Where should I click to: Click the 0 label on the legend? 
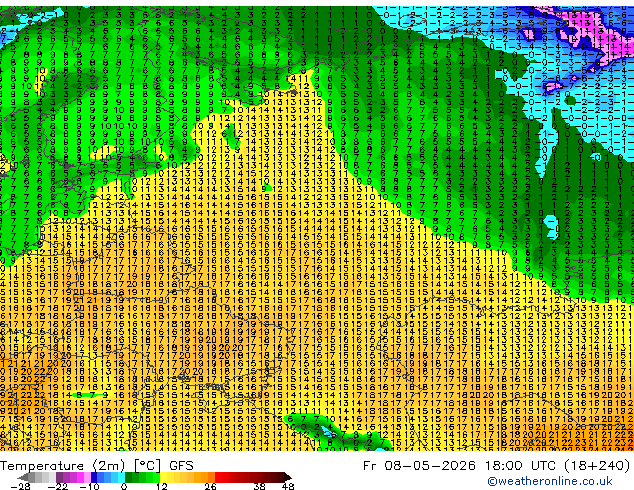[124, 486]
